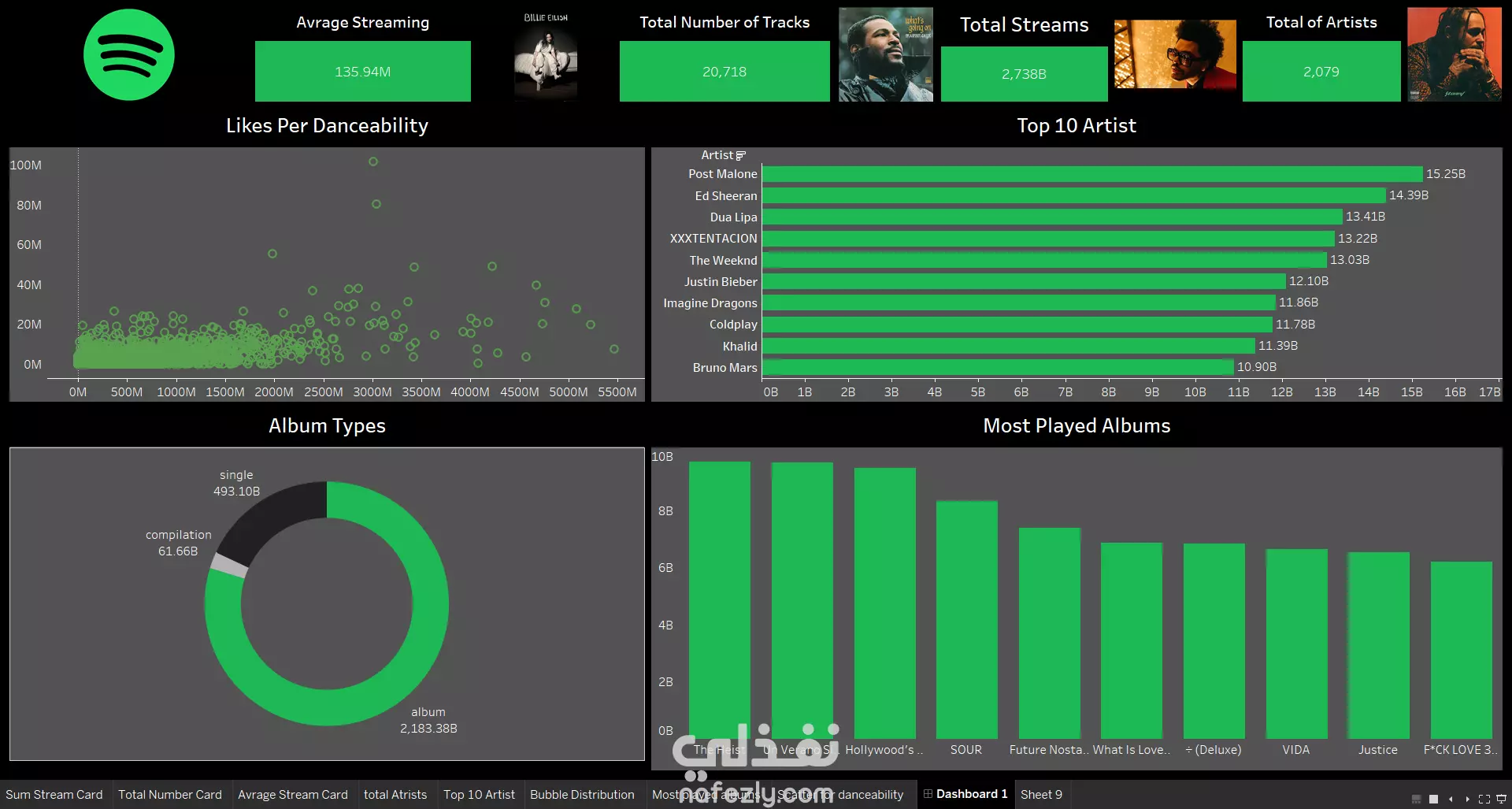Screen dimensions: 1512x809
Task: Open the Sum Stream Card tab
Action: [x=54, y=795]
